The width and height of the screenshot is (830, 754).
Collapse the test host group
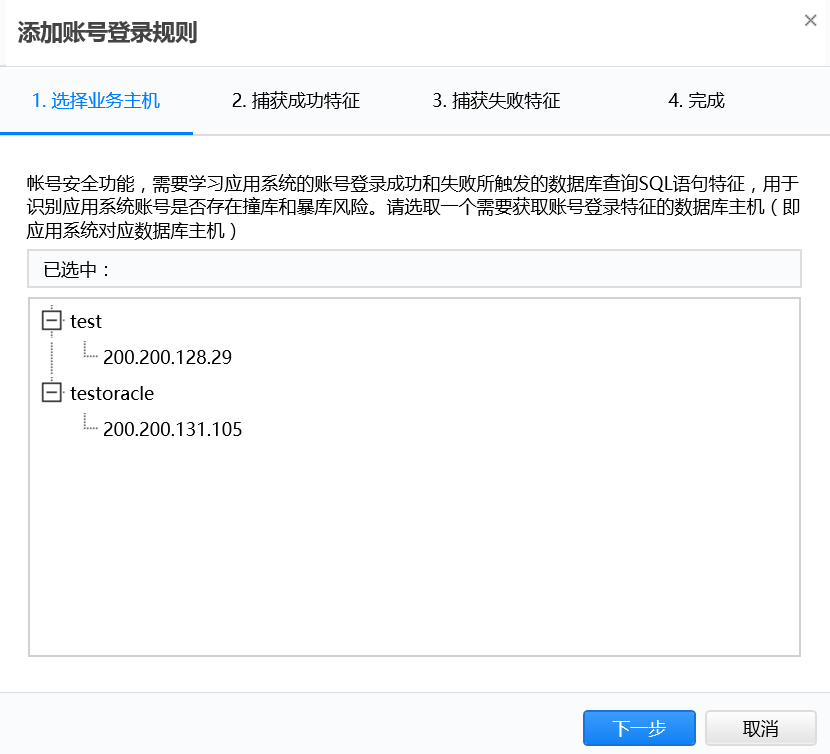pyautogui.click(x=51, y=321)
